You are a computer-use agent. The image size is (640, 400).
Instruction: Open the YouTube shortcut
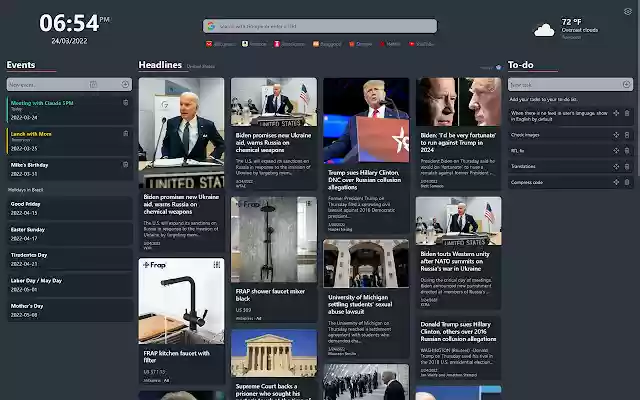pyautogui.click(x=422, y=44)
